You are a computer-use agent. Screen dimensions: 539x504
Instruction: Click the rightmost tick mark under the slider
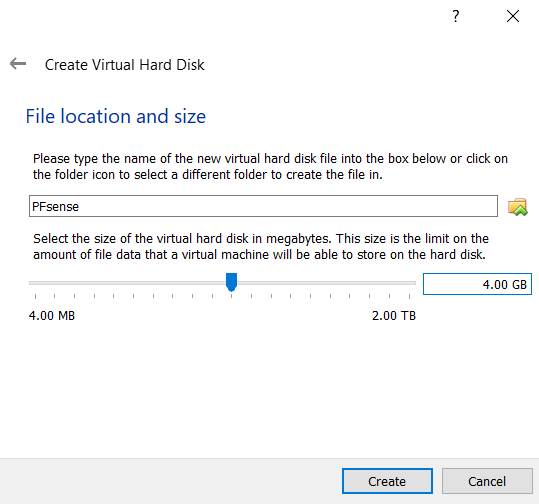pos(409,296)
